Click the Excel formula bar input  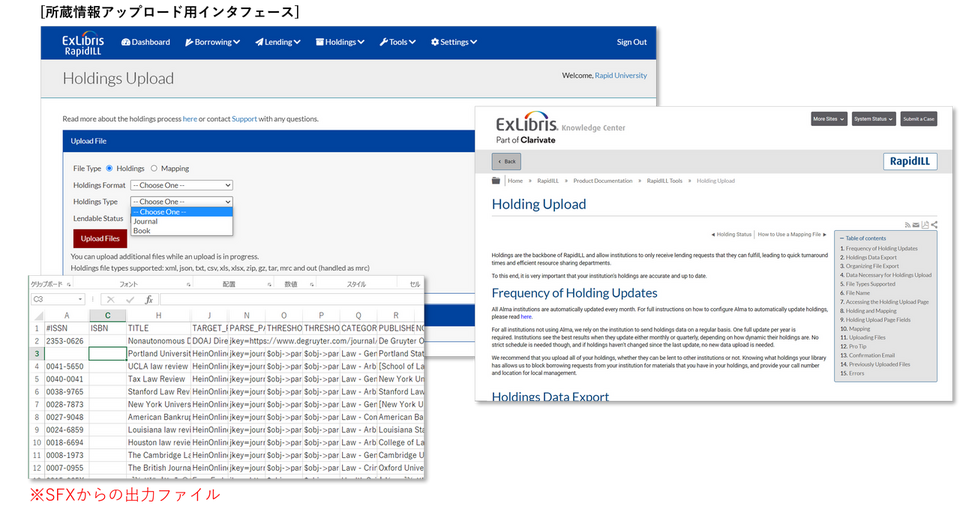pos(290,299)
